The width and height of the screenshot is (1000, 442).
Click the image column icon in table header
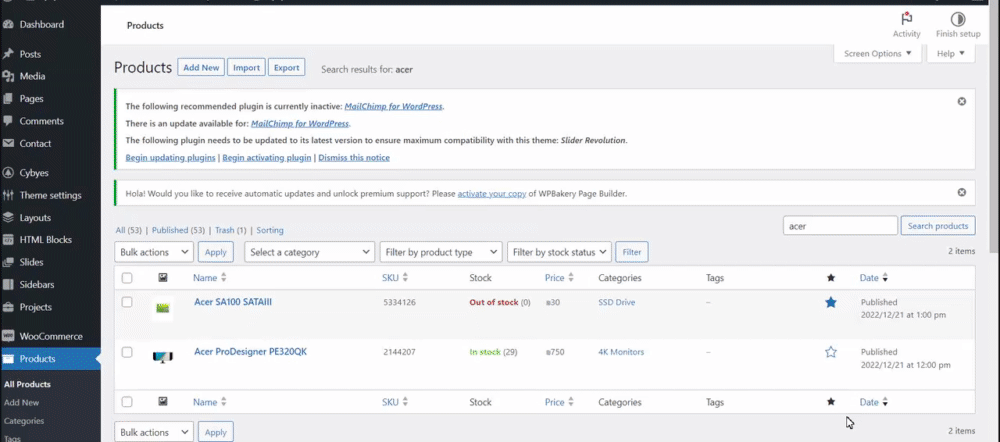pyautogui.click(x=163, y=277)
